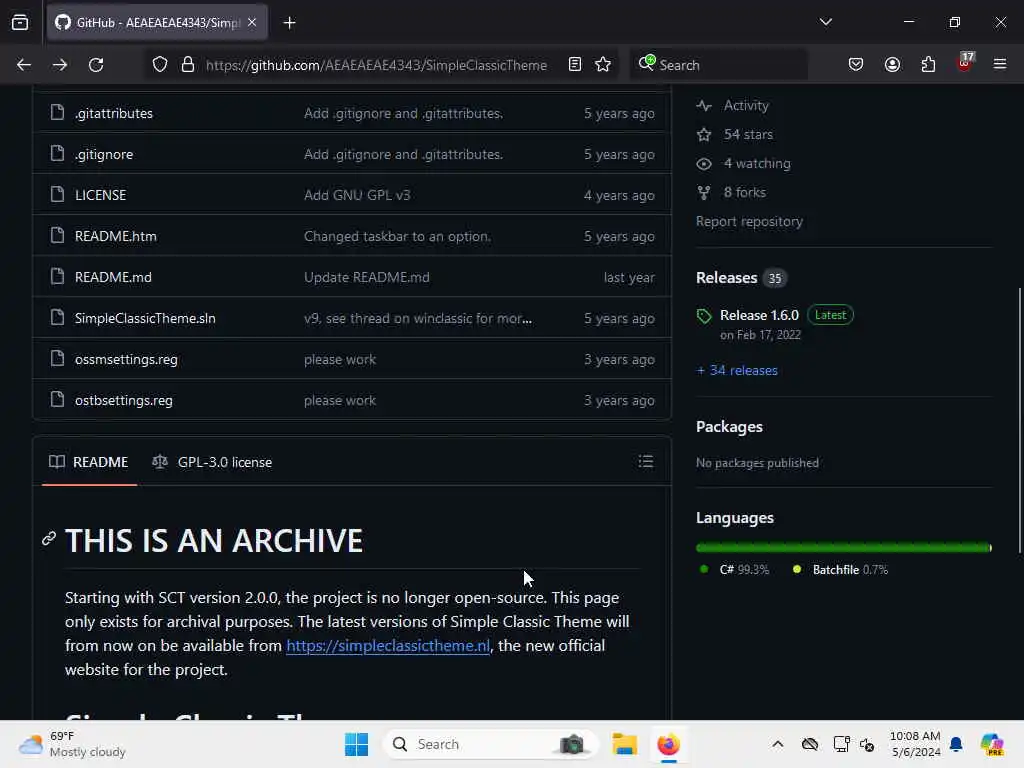
Task: Open the Releases 35 heading
Action: [x=741, y=278]
